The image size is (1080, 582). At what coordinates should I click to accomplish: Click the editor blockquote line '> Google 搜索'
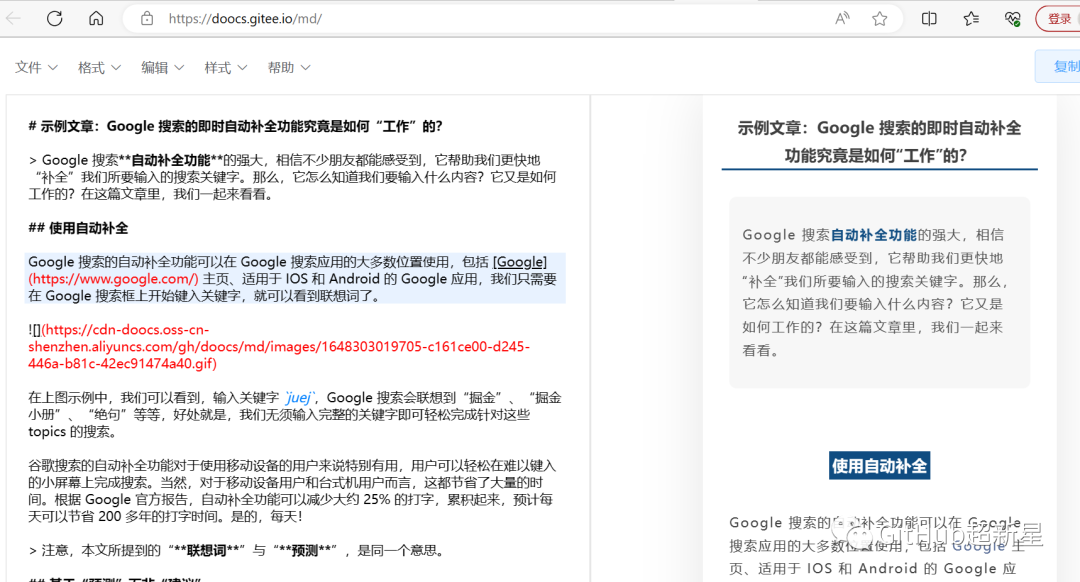click(293, 177)
